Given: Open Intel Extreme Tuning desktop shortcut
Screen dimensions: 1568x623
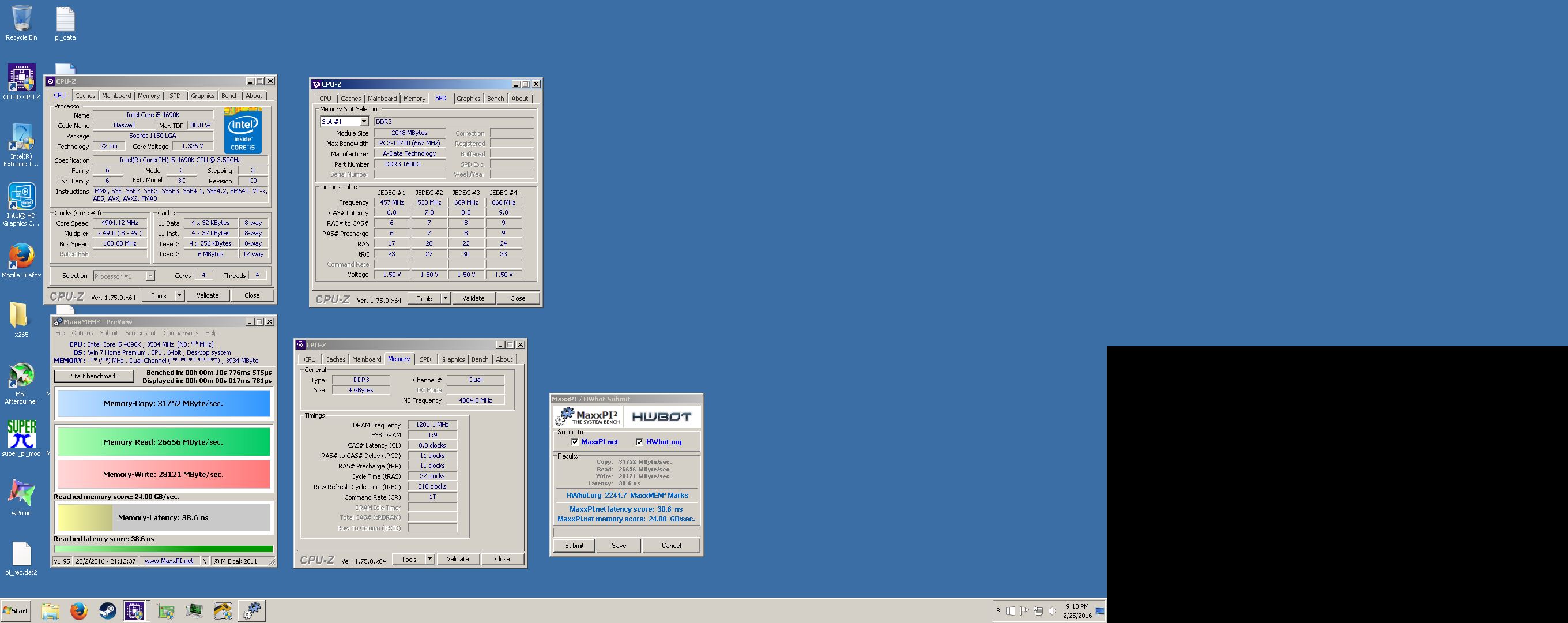Looking at the screenshot, I should (21, 145).
